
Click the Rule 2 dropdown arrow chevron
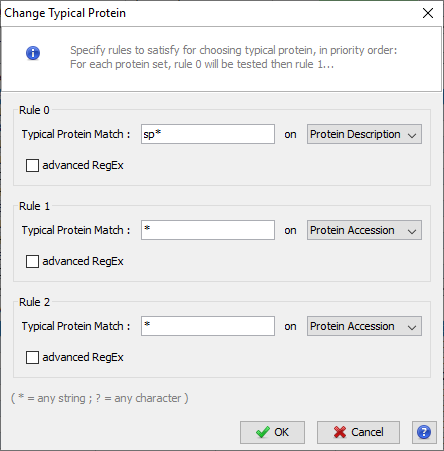pos(412,327)
